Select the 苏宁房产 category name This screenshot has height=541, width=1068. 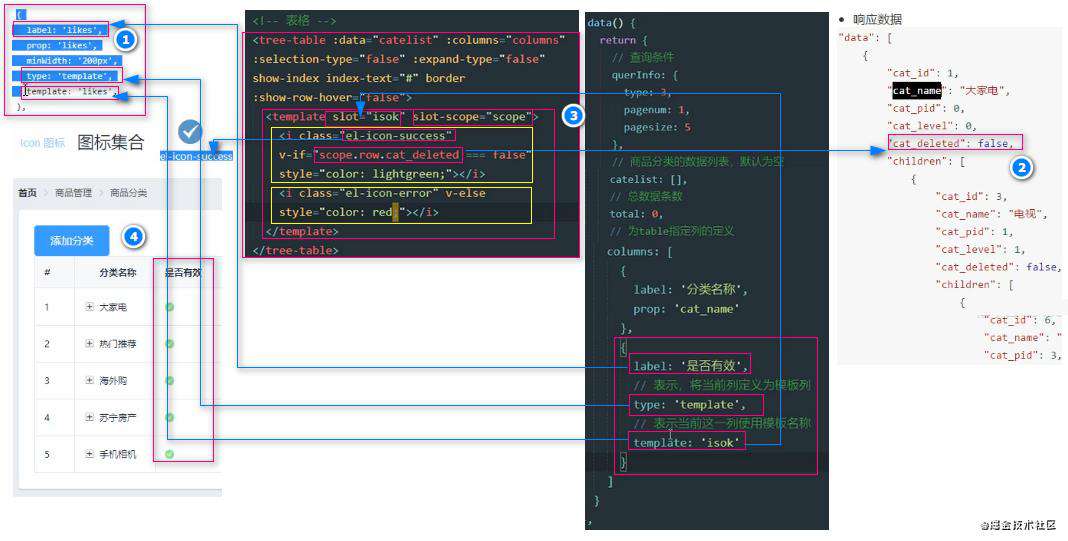118,417
